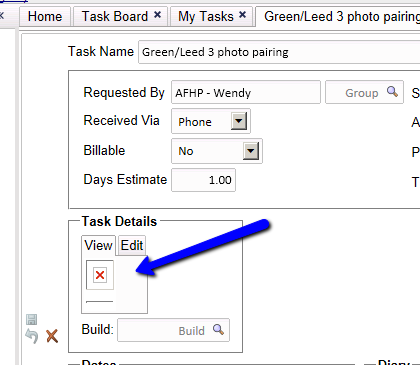Click the magnifier icon in Build field

[x=218, y=329]
